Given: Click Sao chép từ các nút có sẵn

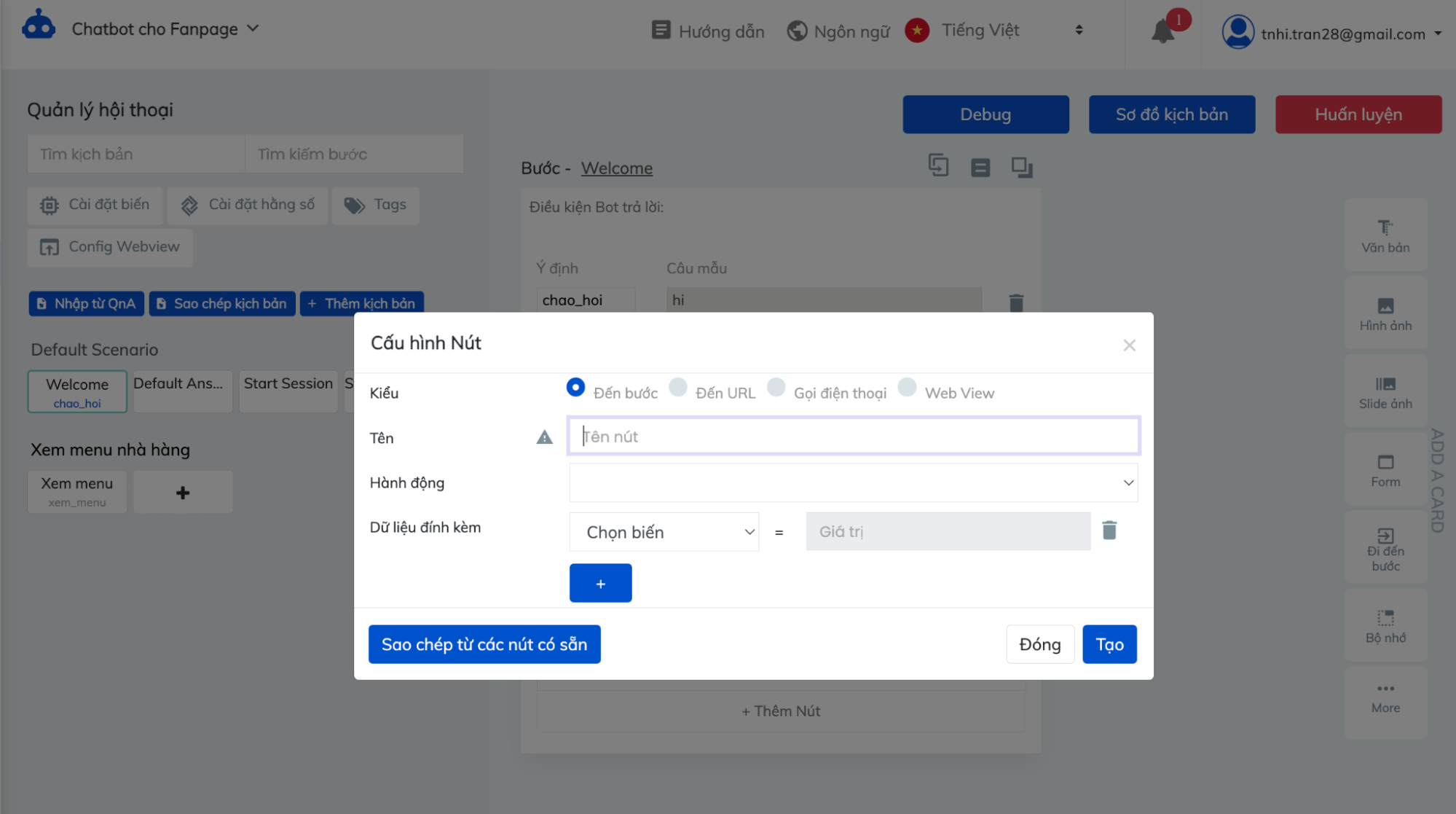Looking at the screenshot, I should (484, 644).
